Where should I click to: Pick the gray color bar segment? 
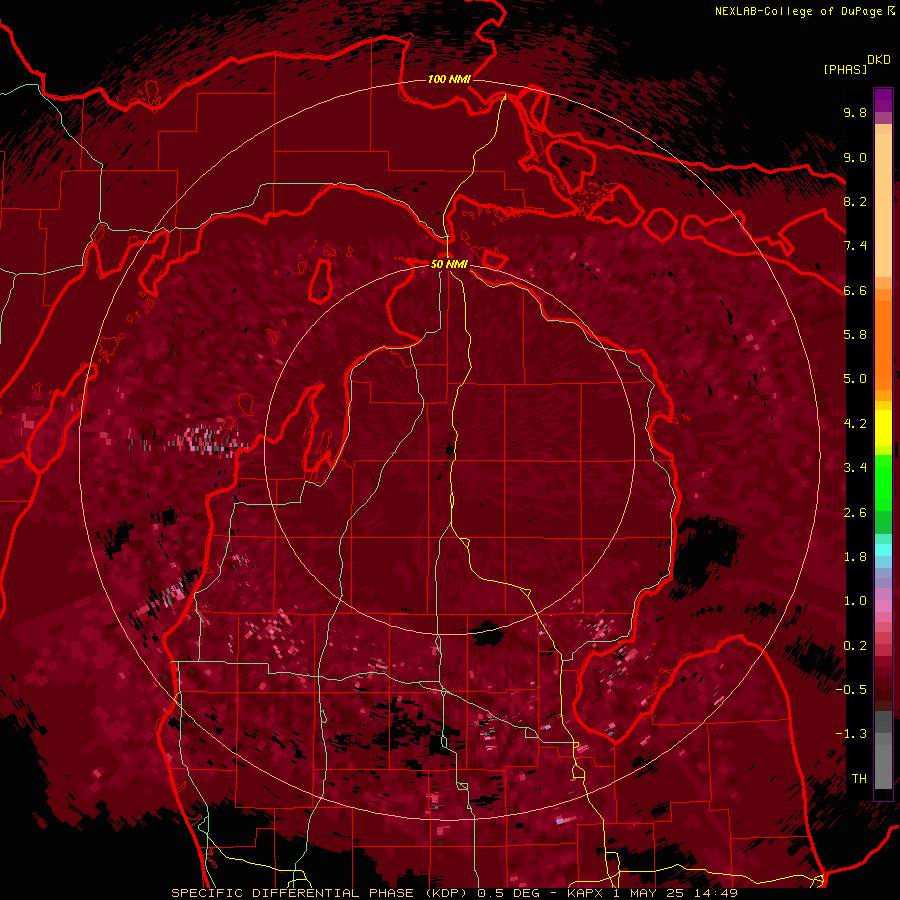pyautogui.click(x=883, y=752)
